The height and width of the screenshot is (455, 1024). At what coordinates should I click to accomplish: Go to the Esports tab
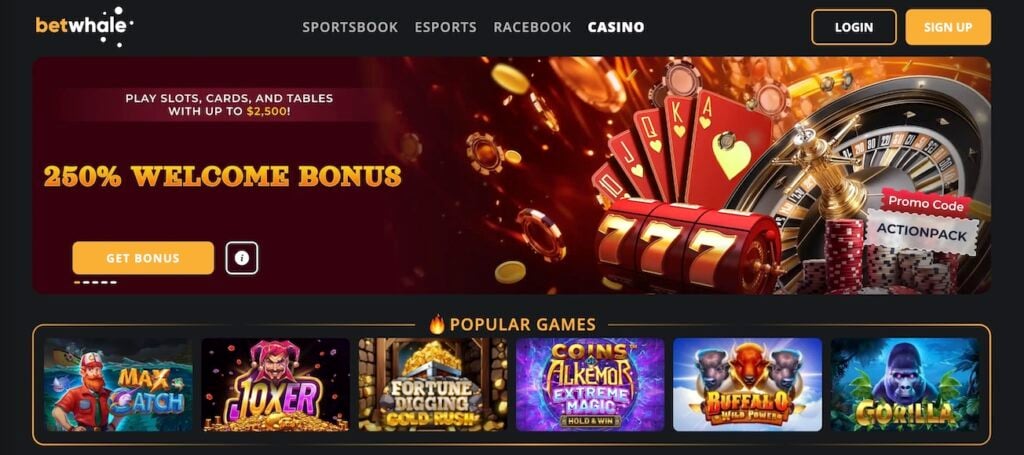pyautogui.click(x=445, y=27)
